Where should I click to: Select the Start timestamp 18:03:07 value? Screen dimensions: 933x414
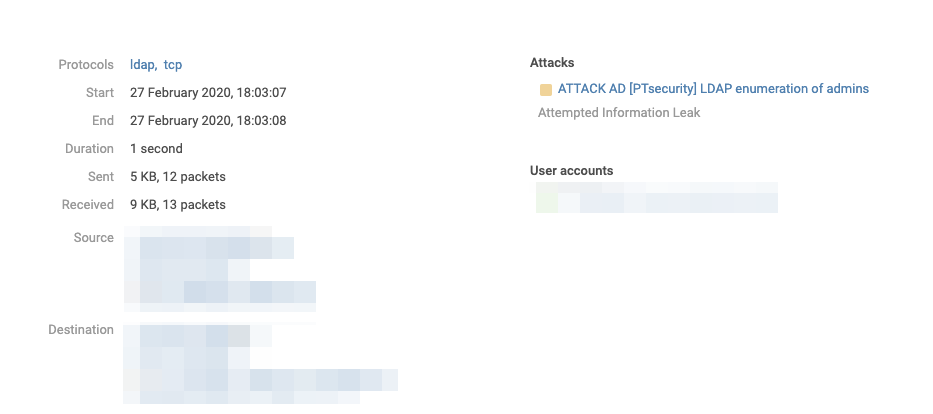[x=208, y=93]
